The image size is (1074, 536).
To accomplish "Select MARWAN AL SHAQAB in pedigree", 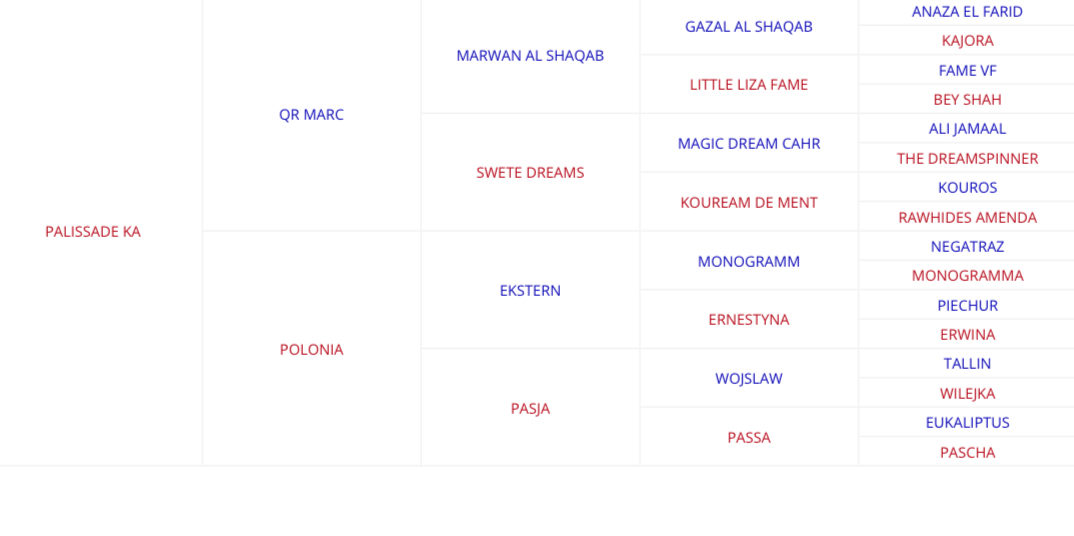I will (530, 56).
